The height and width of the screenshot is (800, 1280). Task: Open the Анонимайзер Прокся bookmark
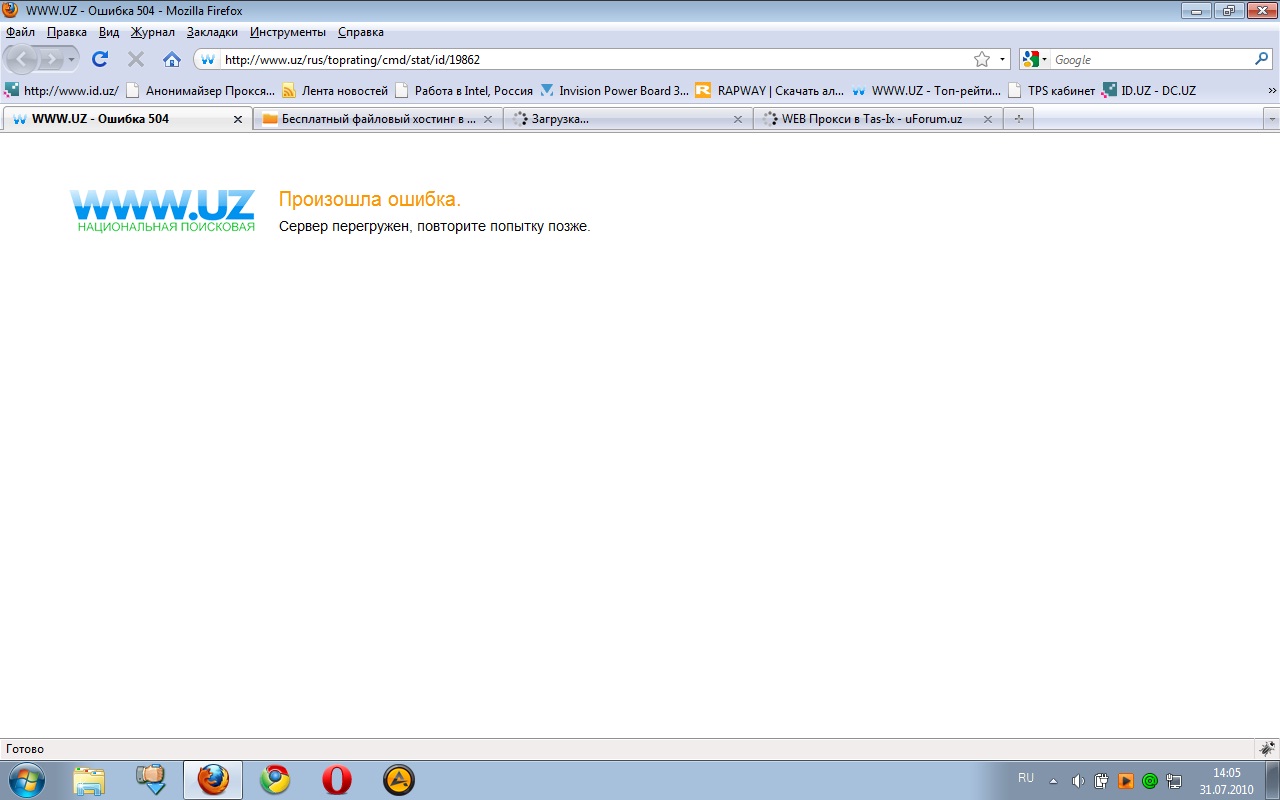[200, 90]
